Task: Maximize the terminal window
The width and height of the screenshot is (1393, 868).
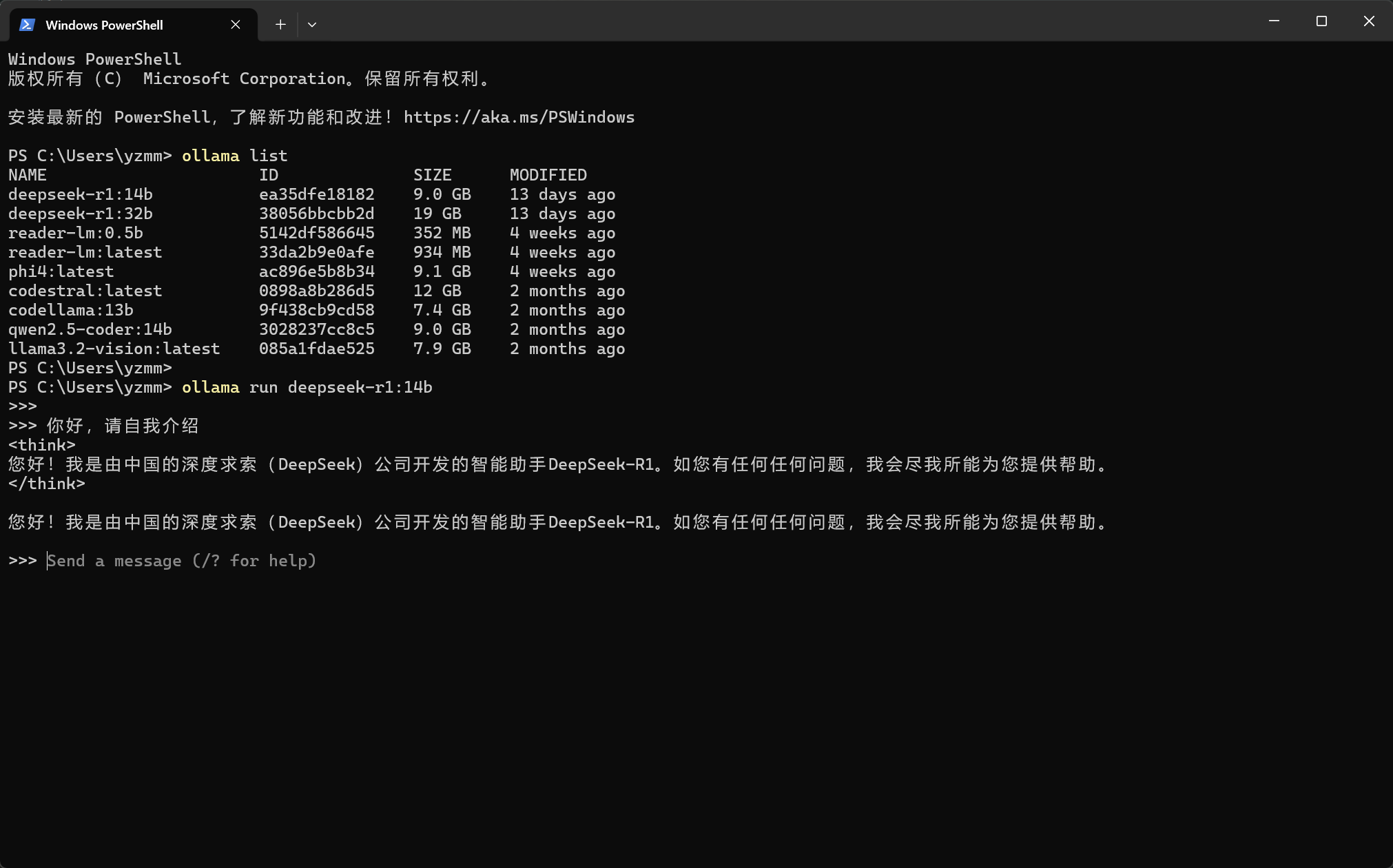Action: [1321, 21]
